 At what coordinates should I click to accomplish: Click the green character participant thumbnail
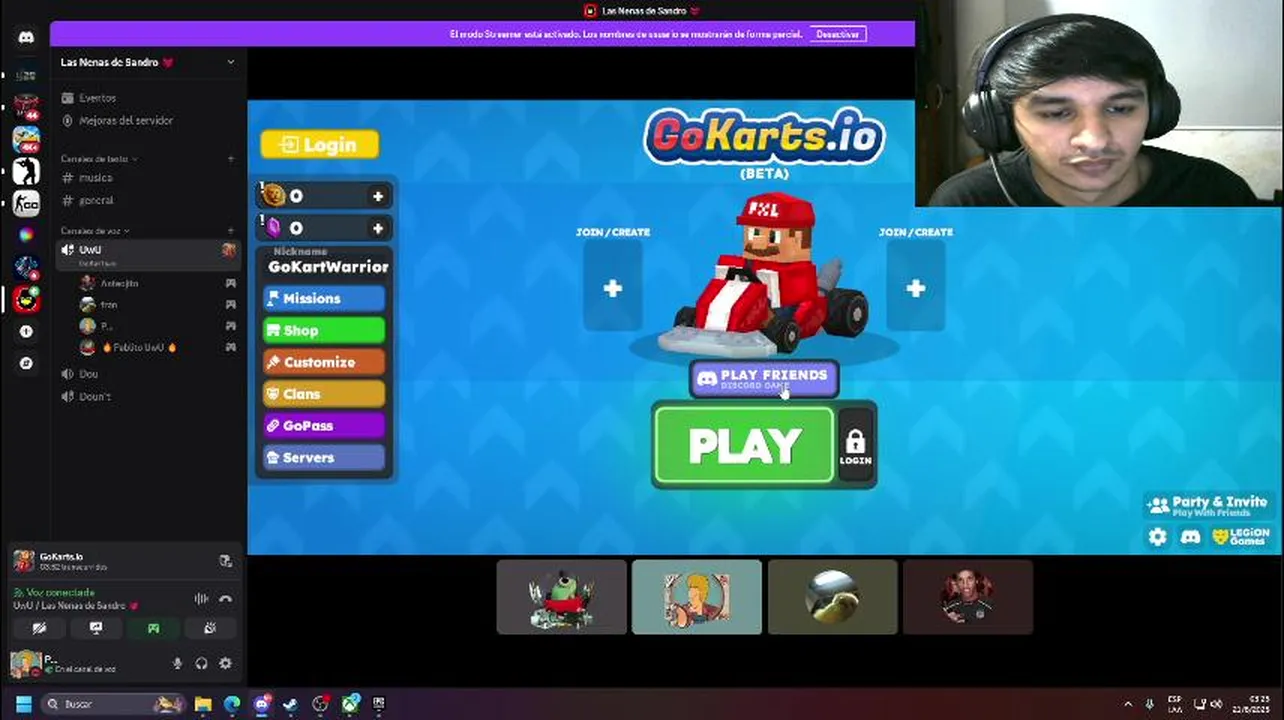click(x=562, y=597)
